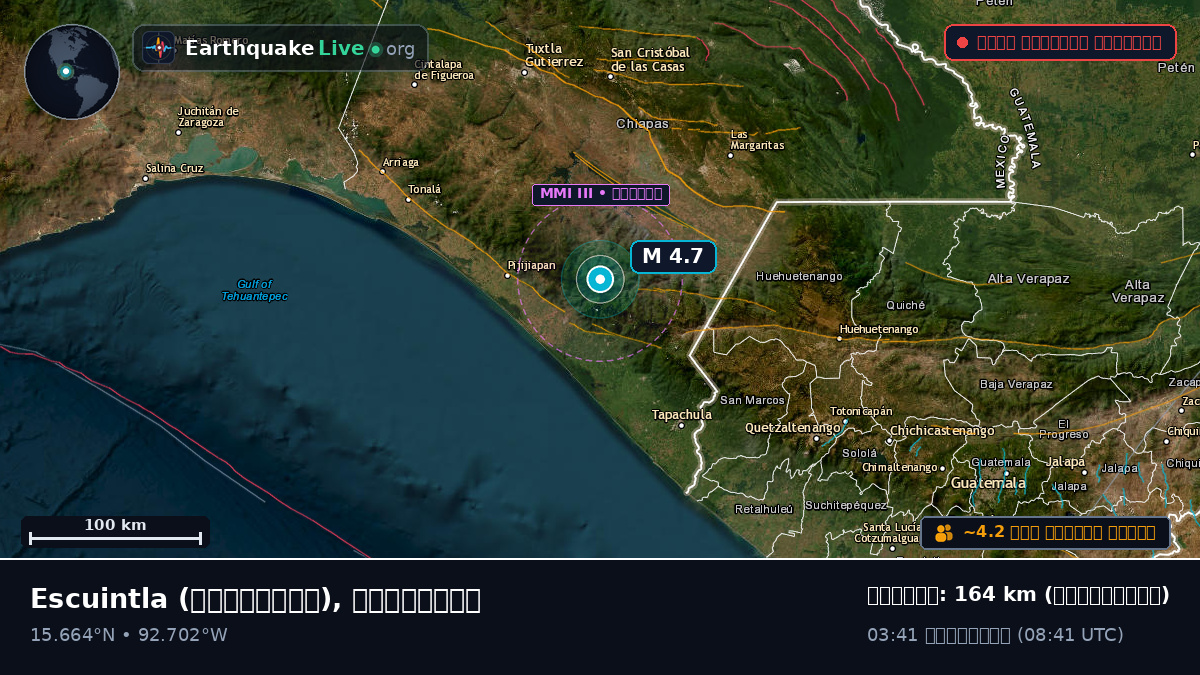Click the Chimaltenango label
Viewport: 1200px width, 675px height.
900,467
